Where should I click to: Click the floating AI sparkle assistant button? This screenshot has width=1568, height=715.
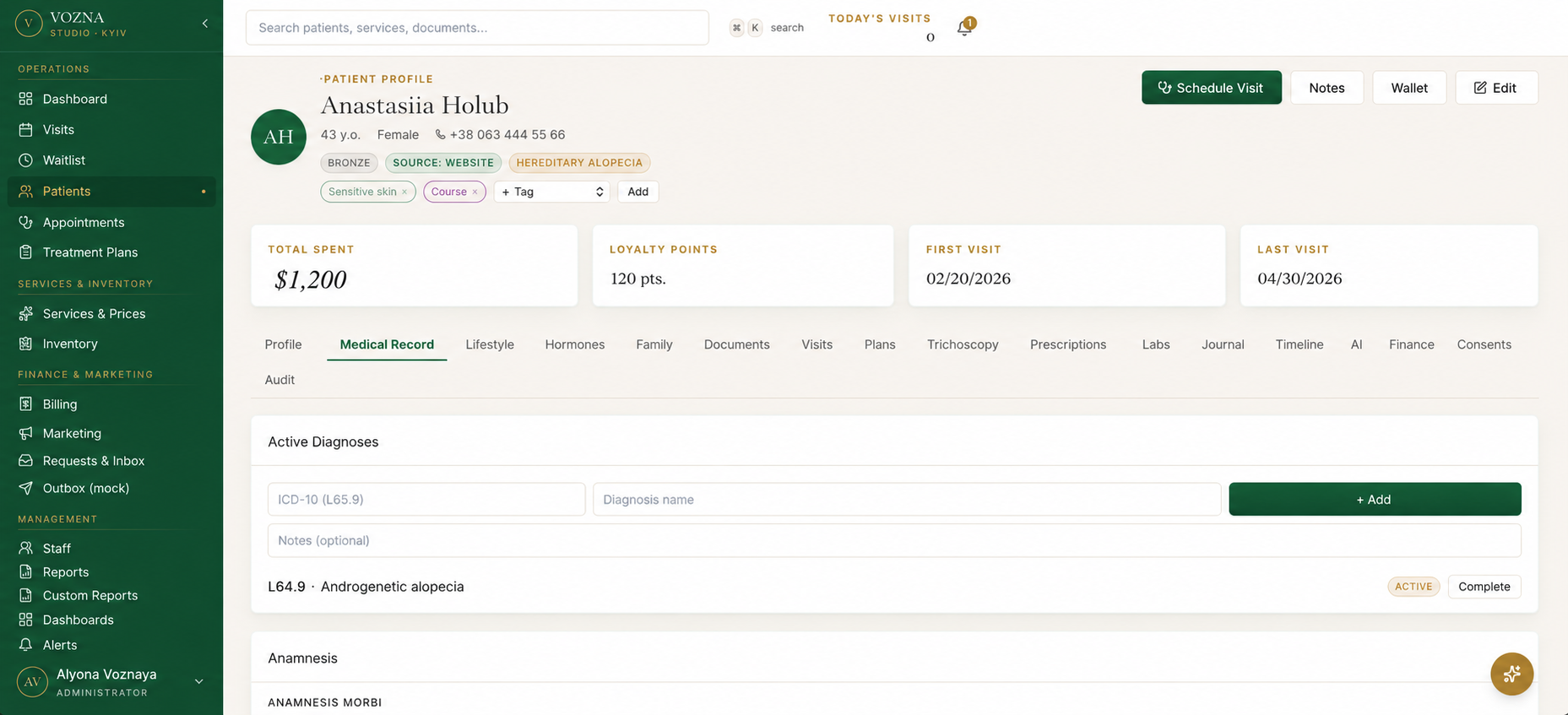[x=1511, y=674]
